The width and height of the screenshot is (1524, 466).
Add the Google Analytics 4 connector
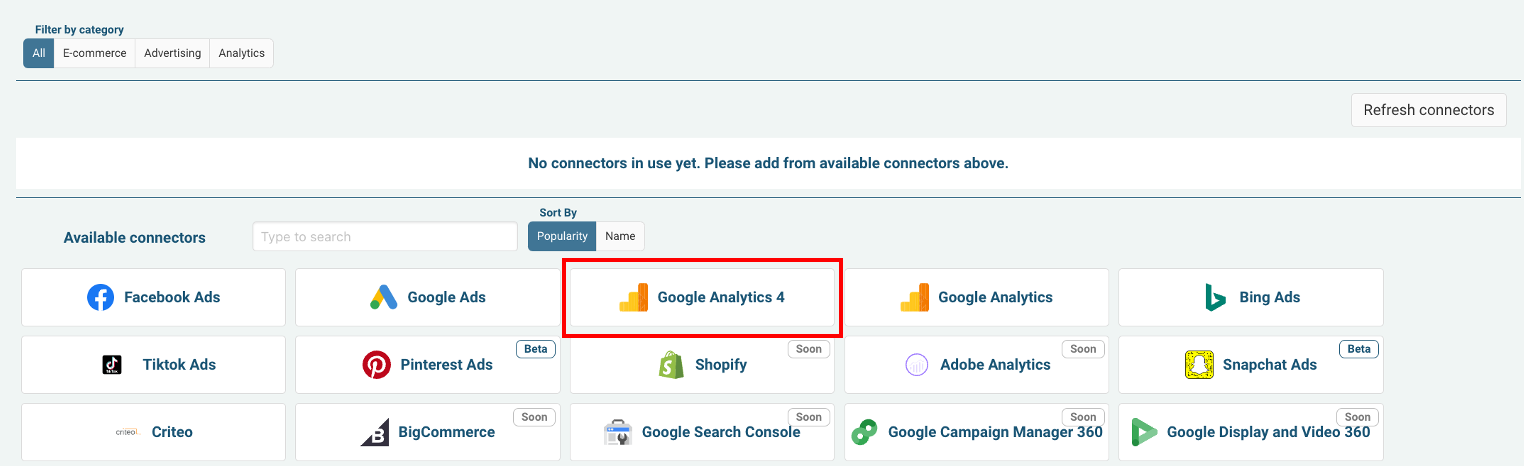pos(702,297)
